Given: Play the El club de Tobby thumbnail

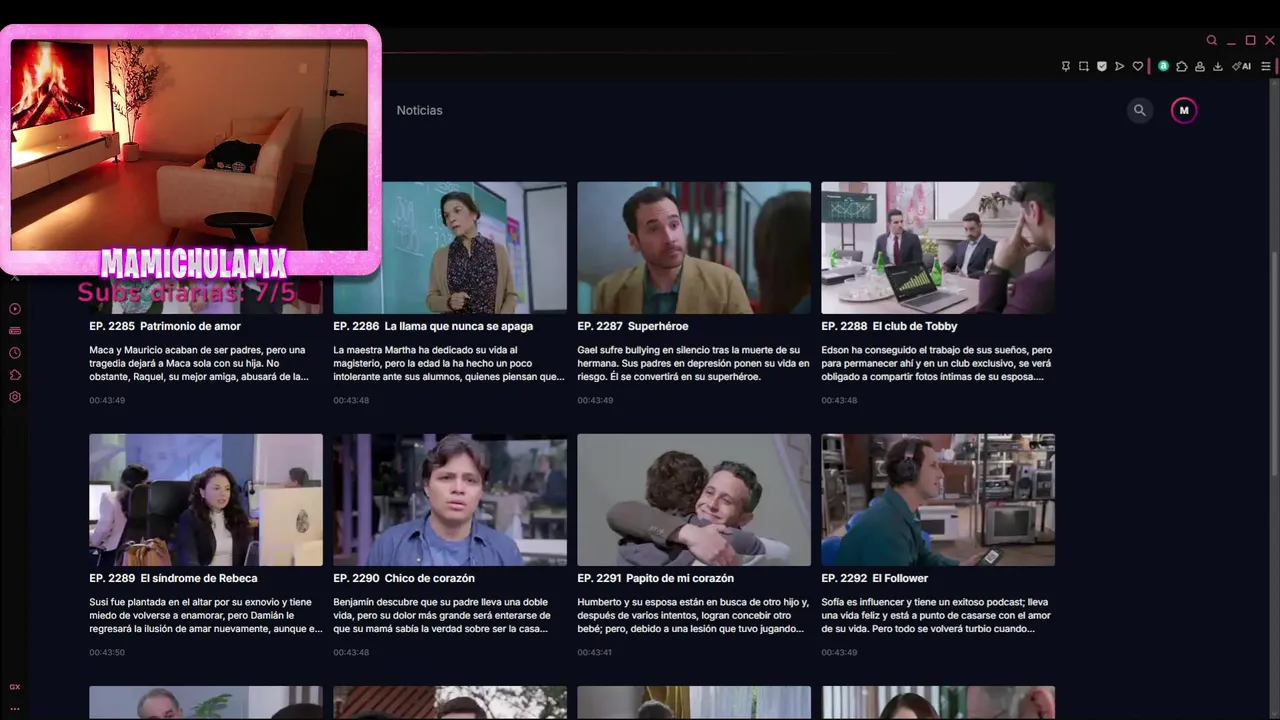Looking at the screenshot, I should [x=938, y=247].
